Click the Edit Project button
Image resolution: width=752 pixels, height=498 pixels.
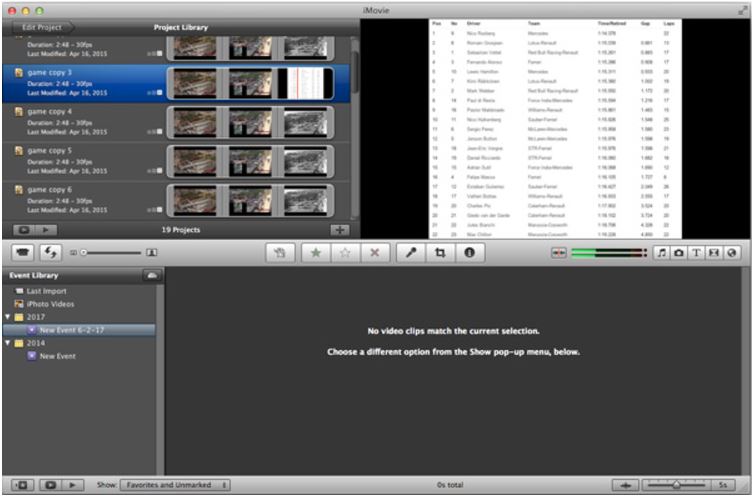[41, 27]
